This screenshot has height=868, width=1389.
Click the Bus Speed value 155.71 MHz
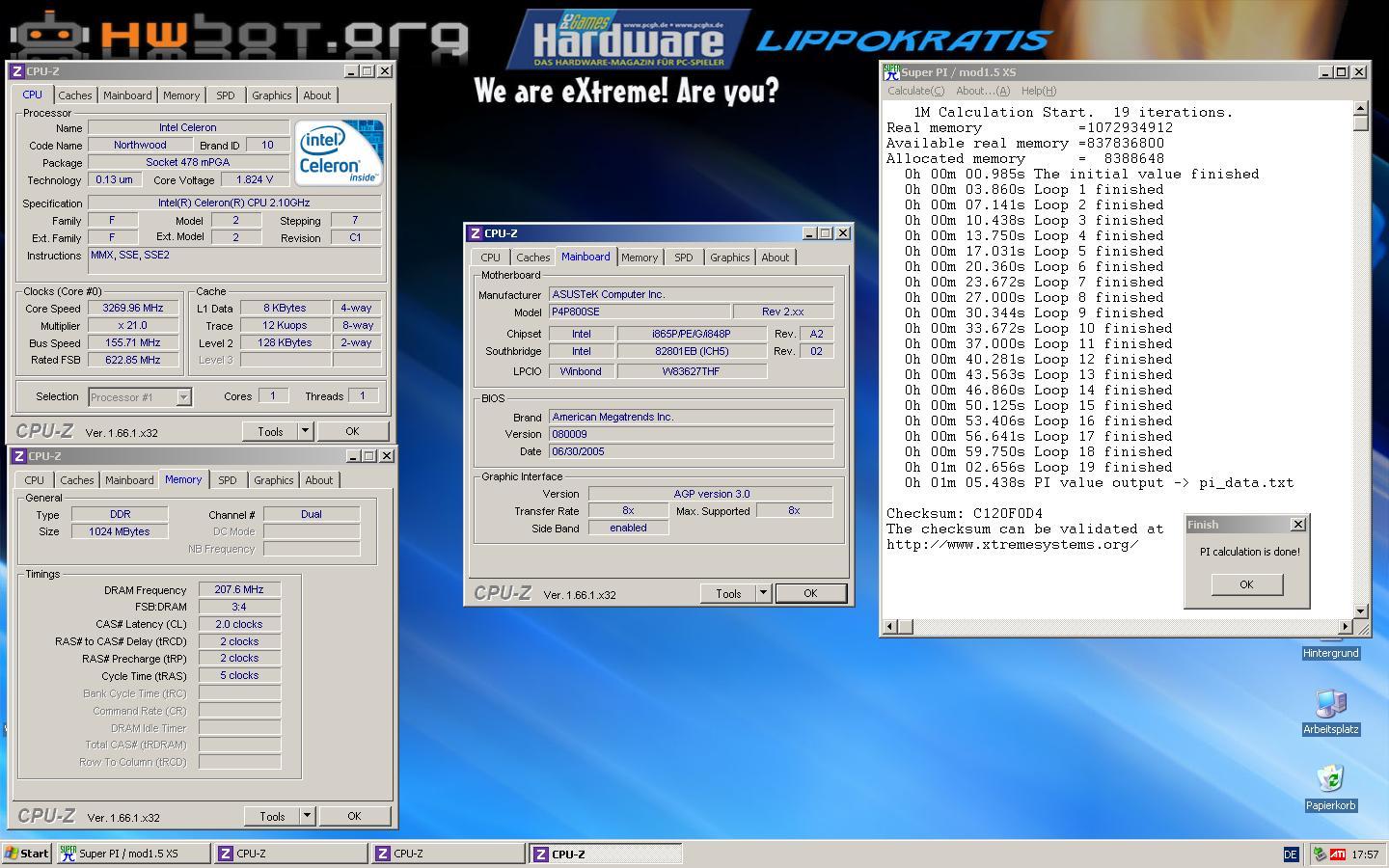point(133,343)
